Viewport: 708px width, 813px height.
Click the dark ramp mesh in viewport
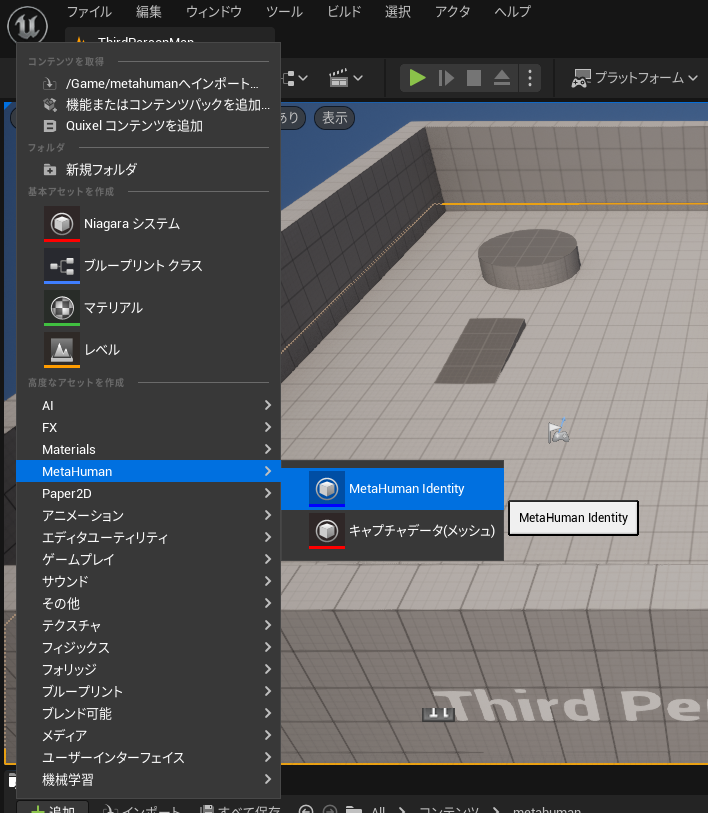(480, 351)
